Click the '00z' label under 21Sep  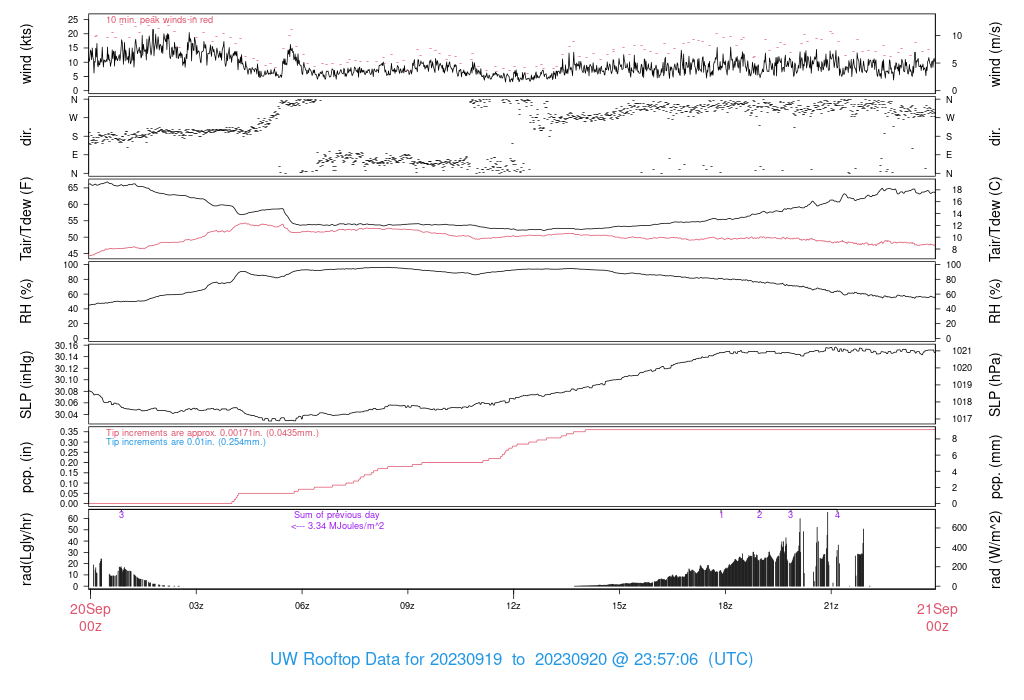pyautogui.click(x=937, y=626)
